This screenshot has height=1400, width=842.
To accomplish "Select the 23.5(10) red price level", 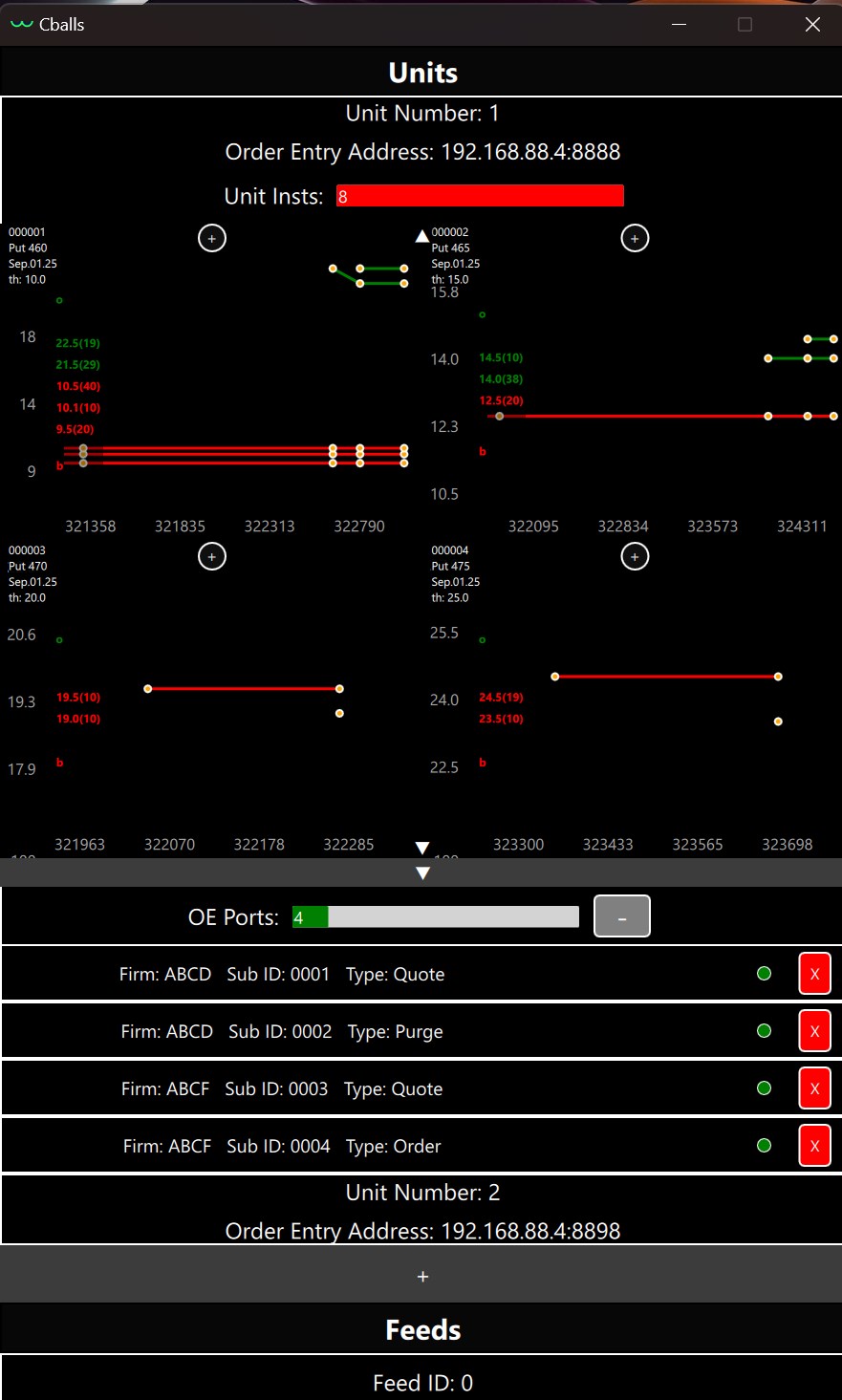I will point(501,719).
